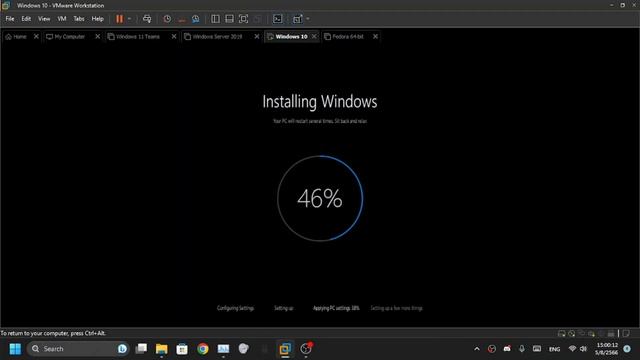Open Bing chat icon in search box
640x360 pixels.
[122, 349]
